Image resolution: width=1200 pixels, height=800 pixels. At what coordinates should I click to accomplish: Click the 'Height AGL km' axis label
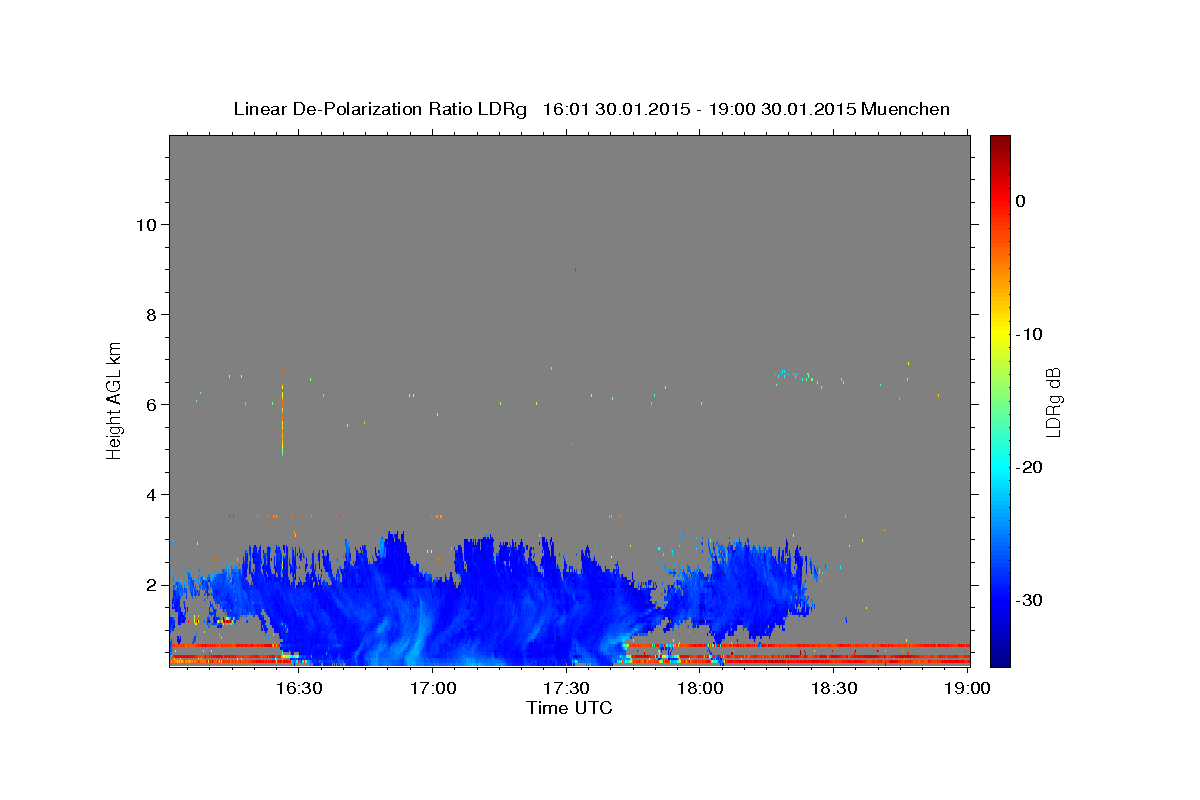[114, 399]
